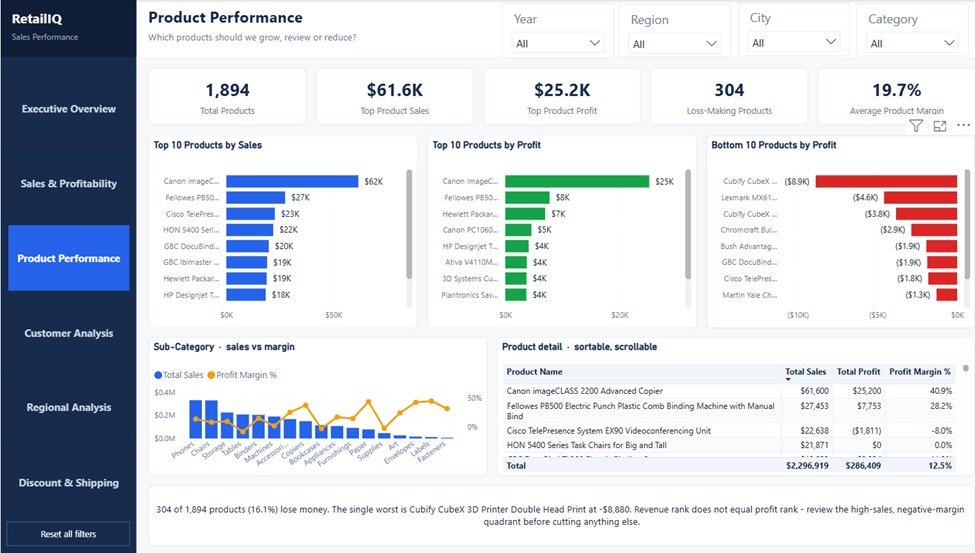Screen dimensions: 975x553
Task: Navigate to Regional Analysis page
Action: pyautogui.click(x=68, y=407)
